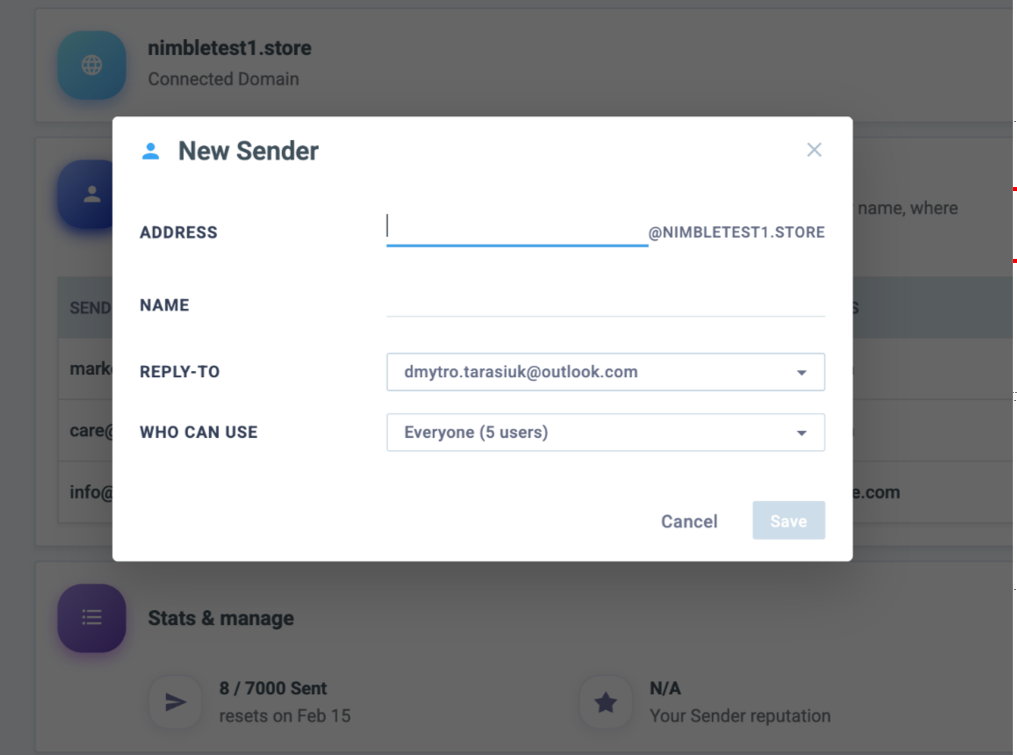The image size is (1017, 755).
Task: Click the 8 / 7000 Sent counter
Action: (x=273, y=688)
